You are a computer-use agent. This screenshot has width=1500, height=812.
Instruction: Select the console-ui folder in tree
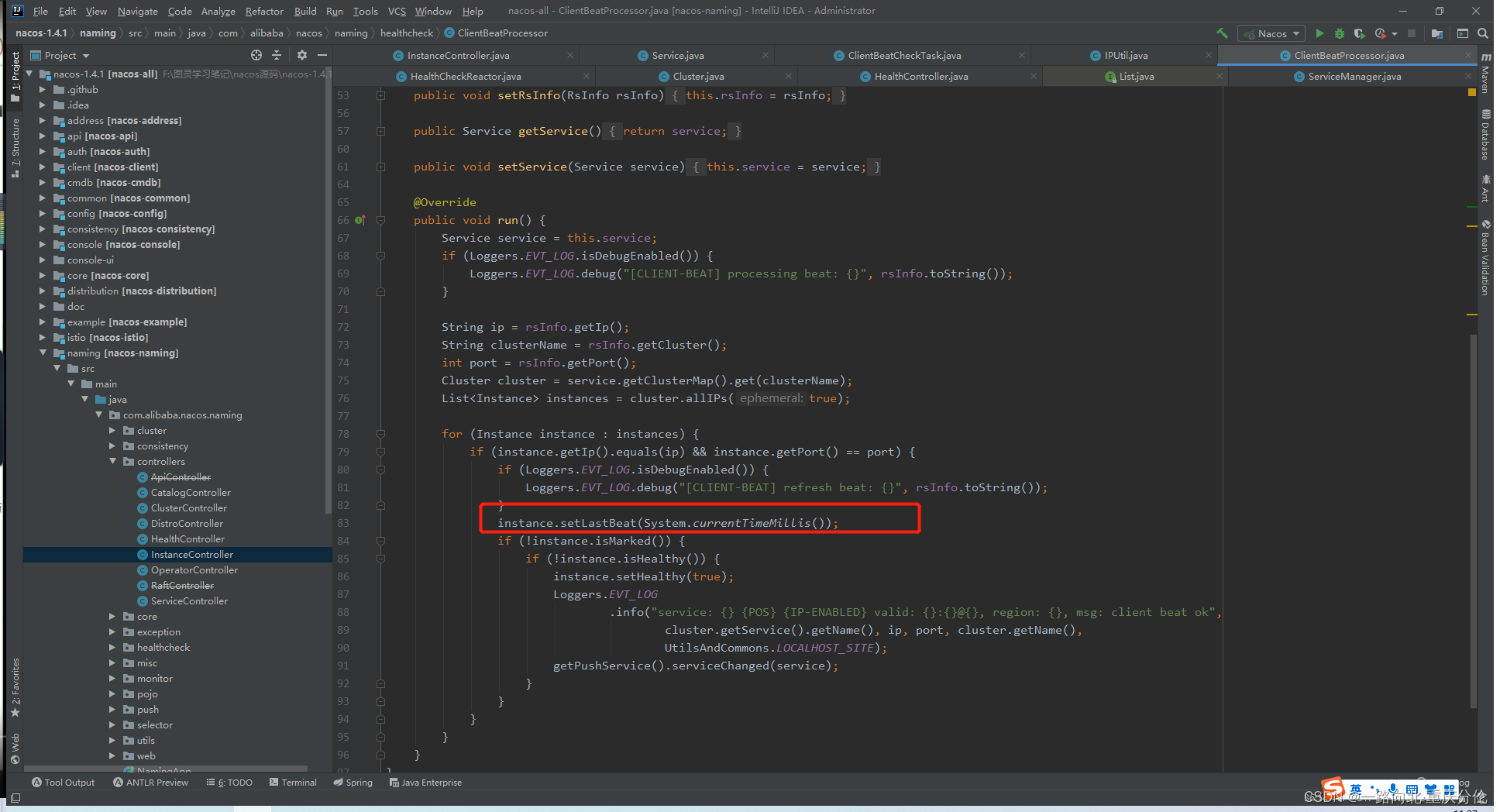pyautogui.click(x=90, y=260)
